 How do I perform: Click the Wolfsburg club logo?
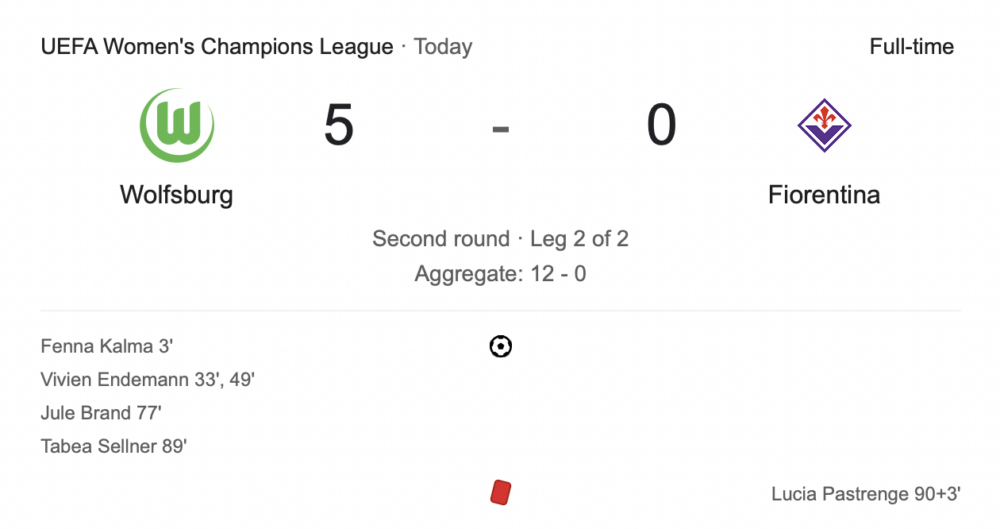pos(177,125)
